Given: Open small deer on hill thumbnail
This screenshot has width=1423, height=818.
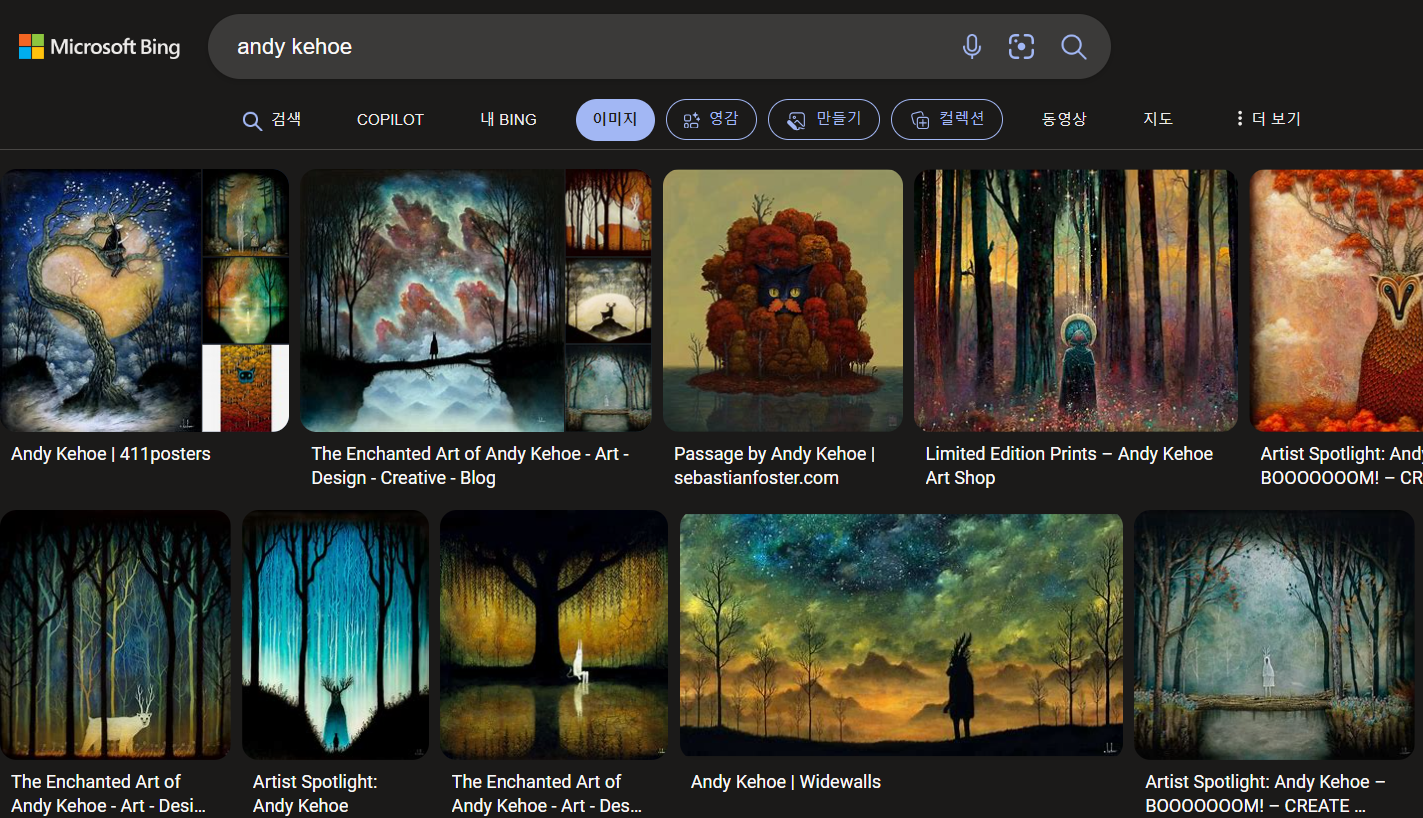Looking at the screenshot, I should [x=608, y=300].
